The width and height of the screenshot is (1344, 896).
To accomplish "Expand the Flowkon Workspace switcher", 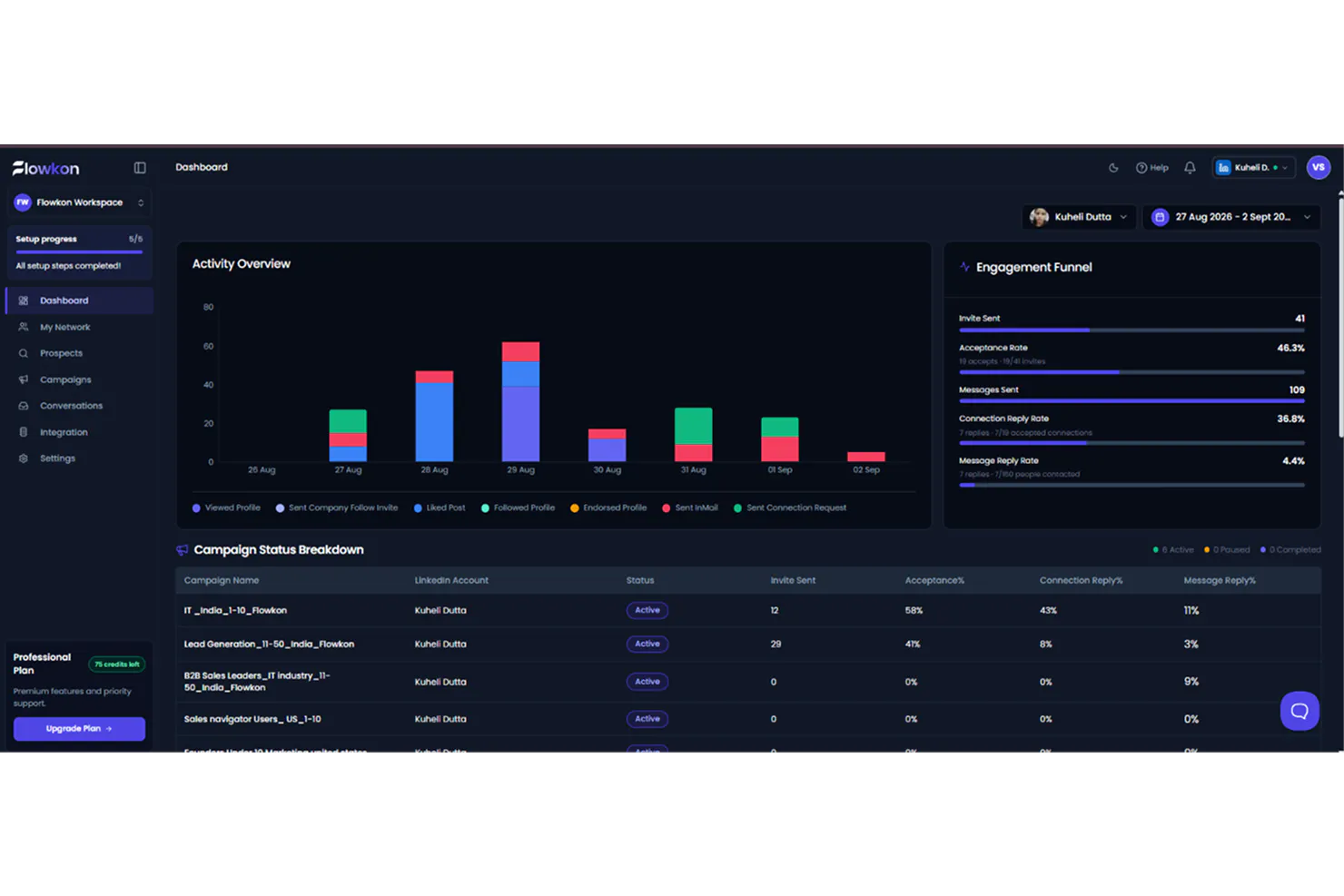I will point(79,202).
